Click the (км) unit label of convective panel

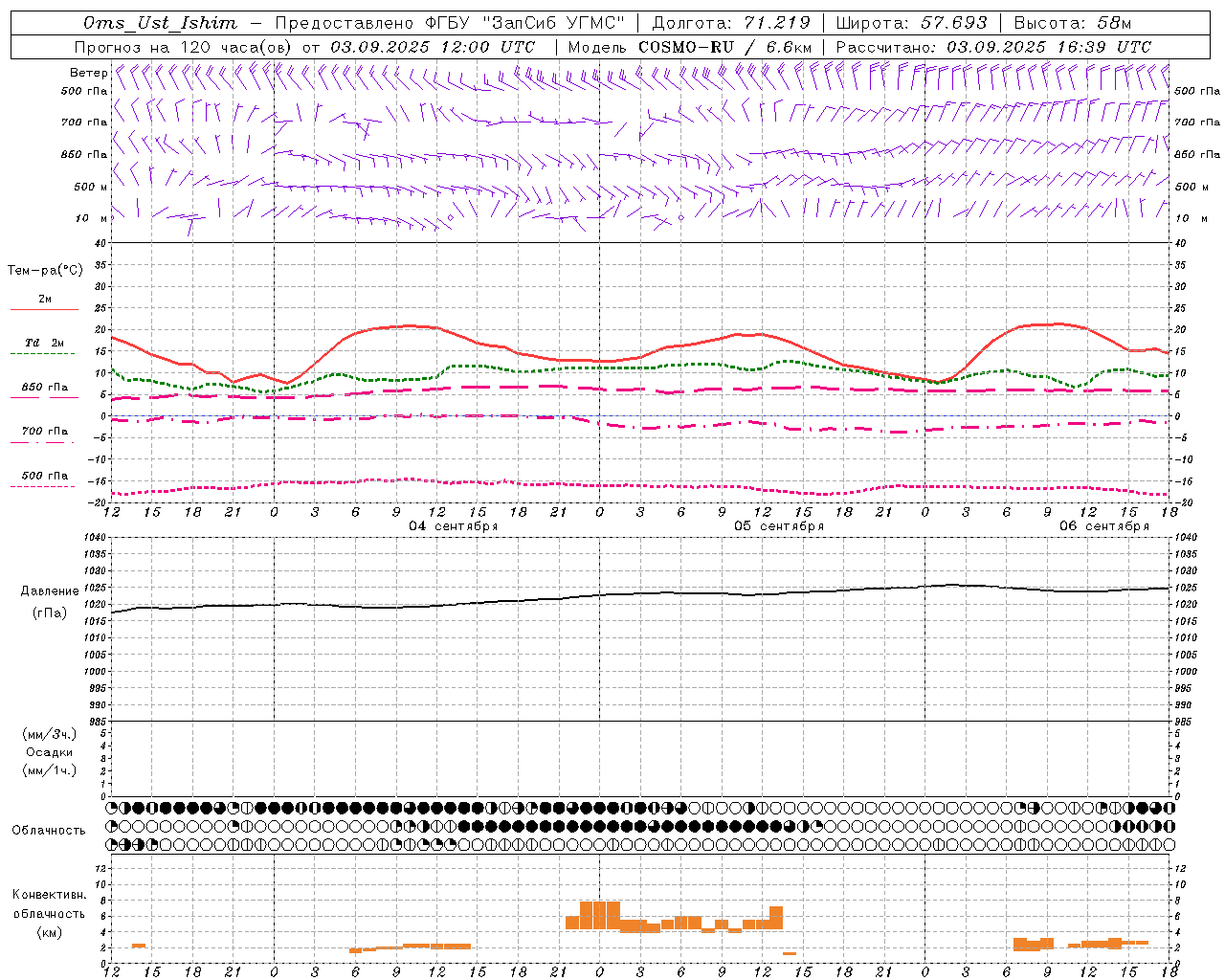coord(50,932)
